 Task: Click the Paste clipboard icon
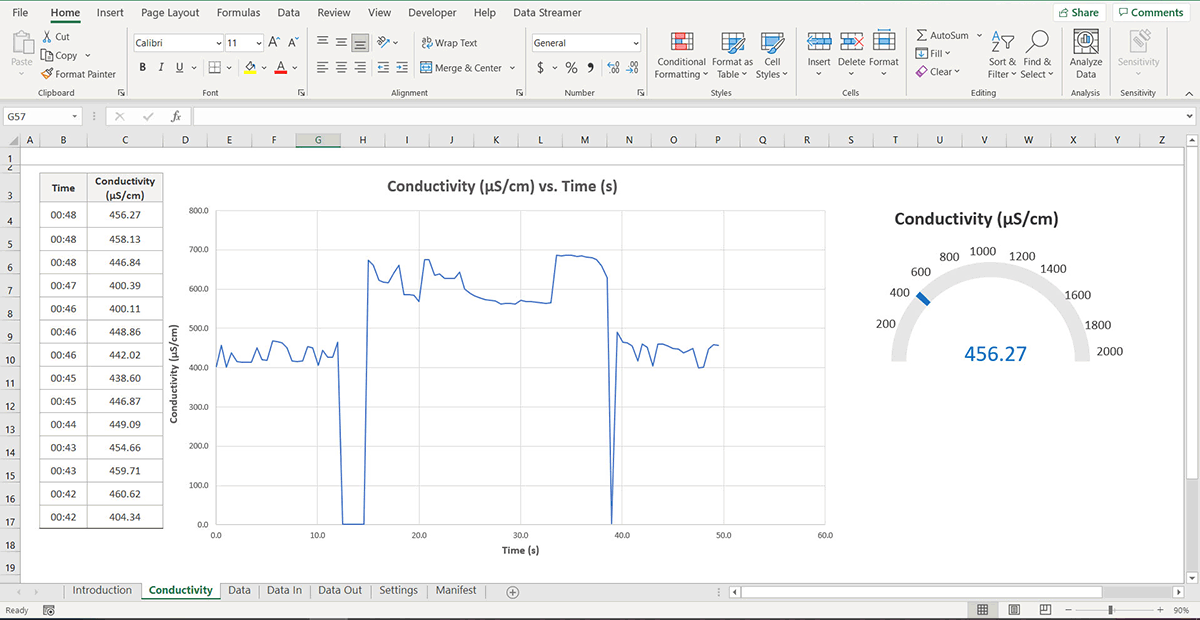coord(21,43)
